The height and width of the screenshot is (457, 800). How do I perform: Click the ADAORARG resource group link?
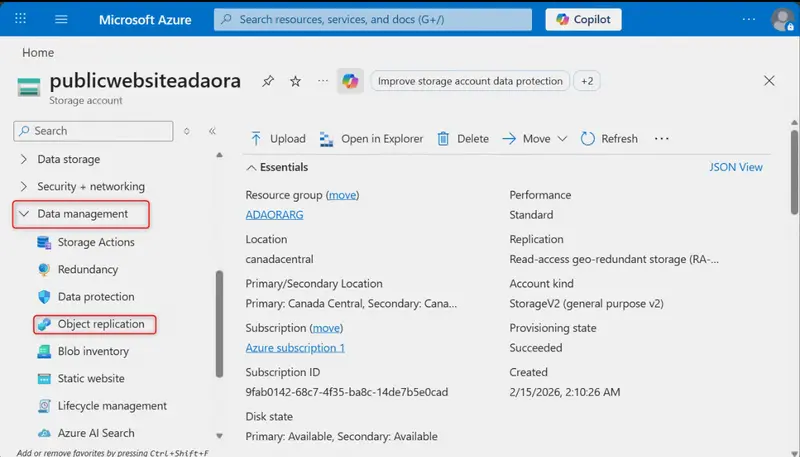tap(274, 215)
